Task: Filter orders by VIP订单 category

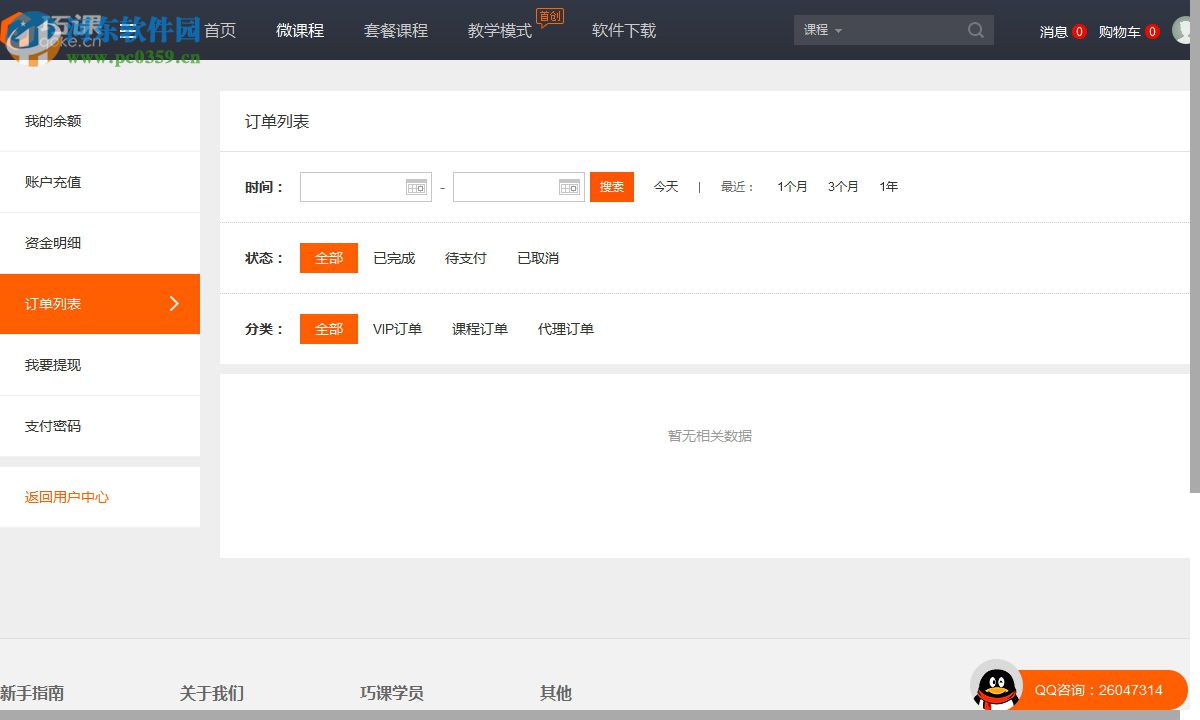Action: tap(398, 328)
